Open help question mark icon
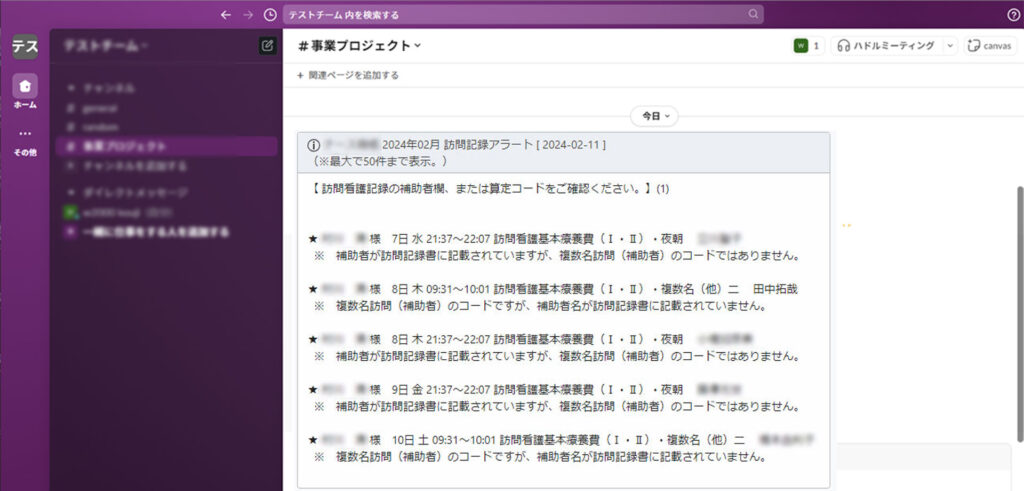The height and width of the screenshot is (491, 1024). pos(1013,14)
